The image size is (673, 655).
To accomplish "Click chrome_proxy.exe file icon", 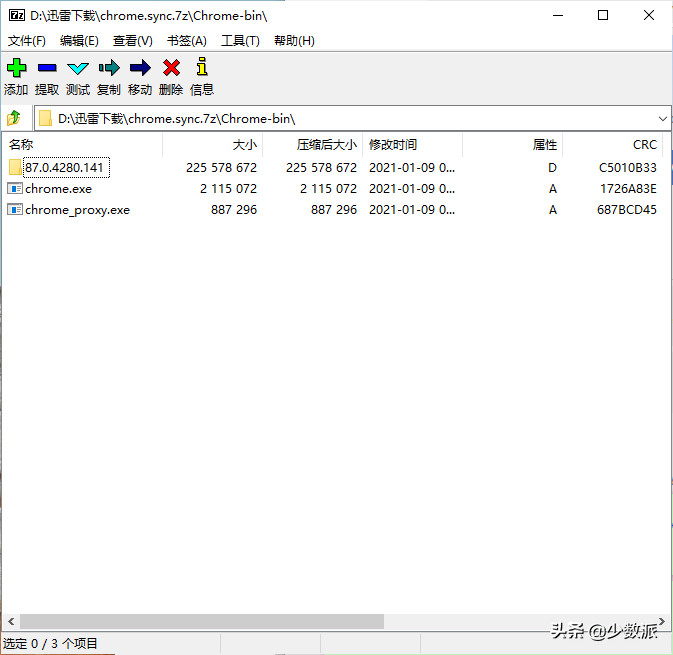I will point(15,209).
